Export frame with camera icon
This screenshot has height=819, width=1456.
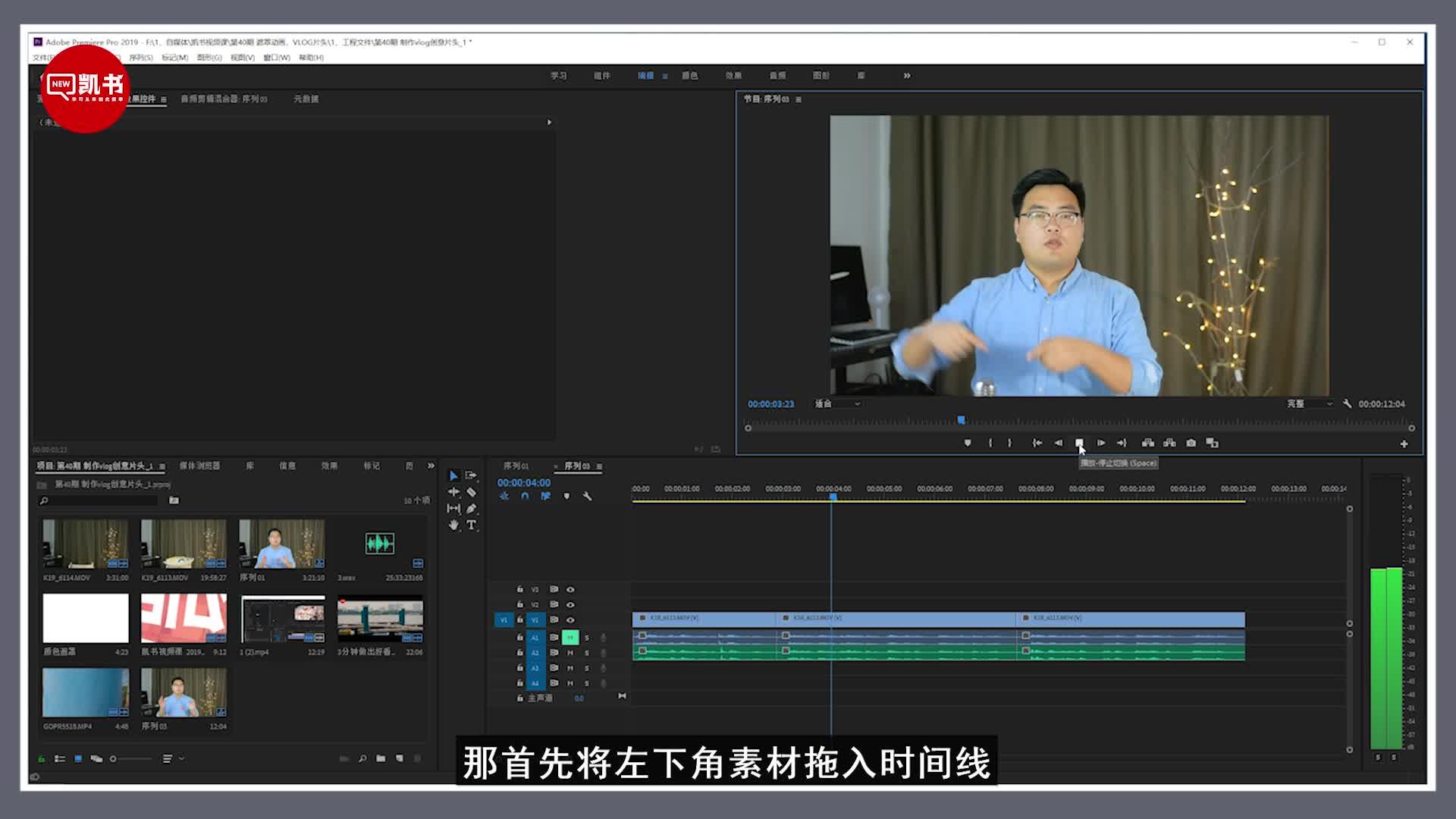click(x=1191, y=443)
